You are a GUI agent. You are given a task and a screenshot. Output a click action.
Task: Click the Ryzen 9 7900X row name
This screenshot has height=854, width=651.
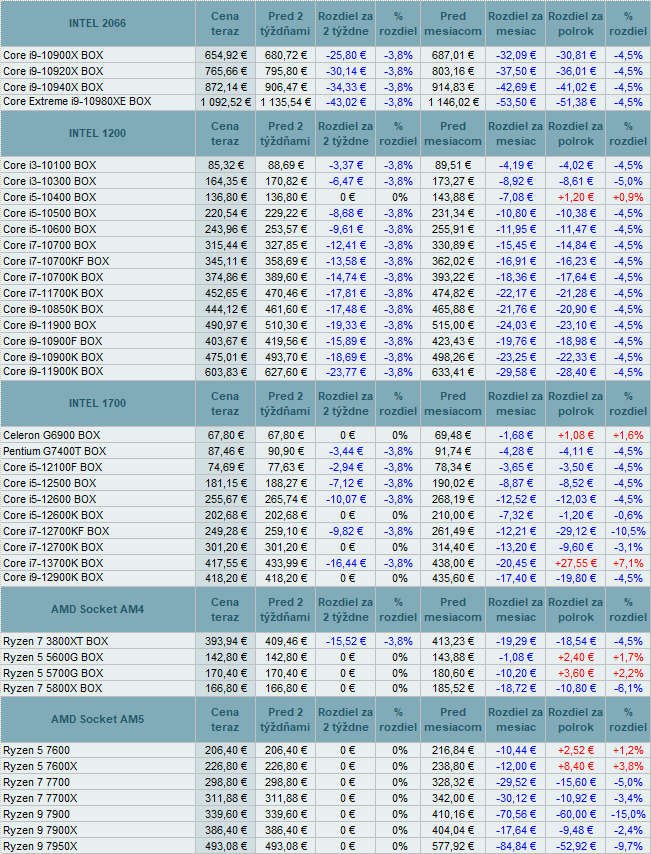point(40,831)
